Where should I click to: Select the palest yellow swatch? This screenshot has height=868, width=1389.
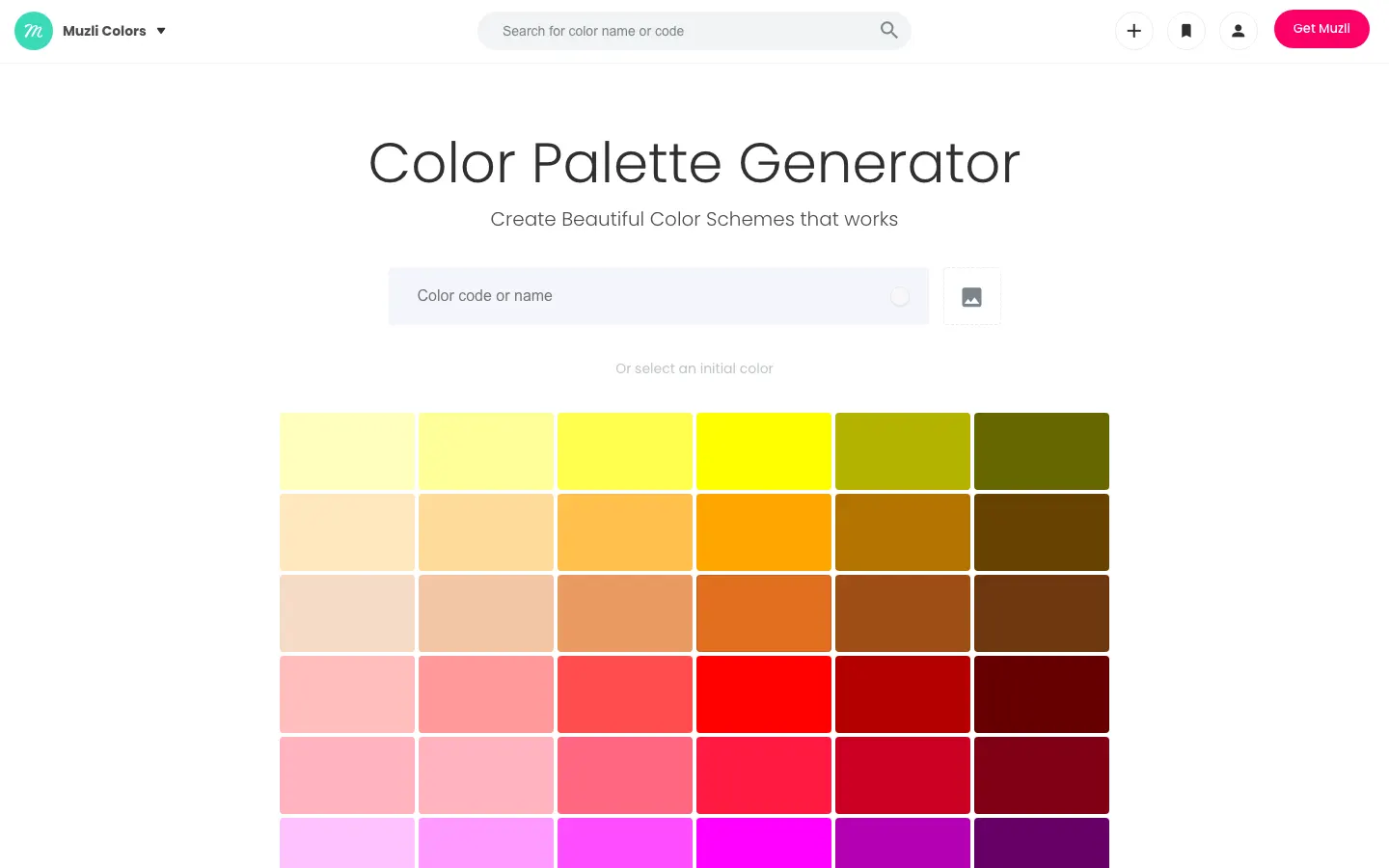(347, 451)
